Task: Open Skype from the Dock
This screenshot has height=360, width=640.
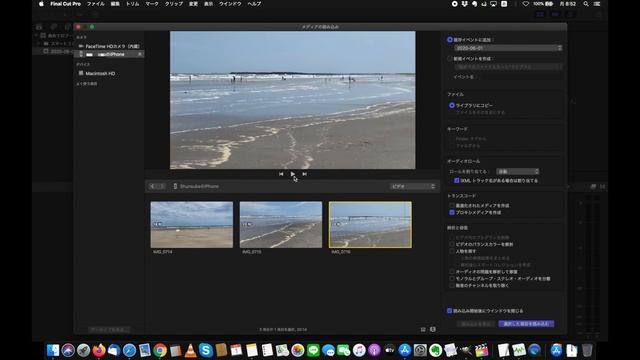Action: point(206,350)
